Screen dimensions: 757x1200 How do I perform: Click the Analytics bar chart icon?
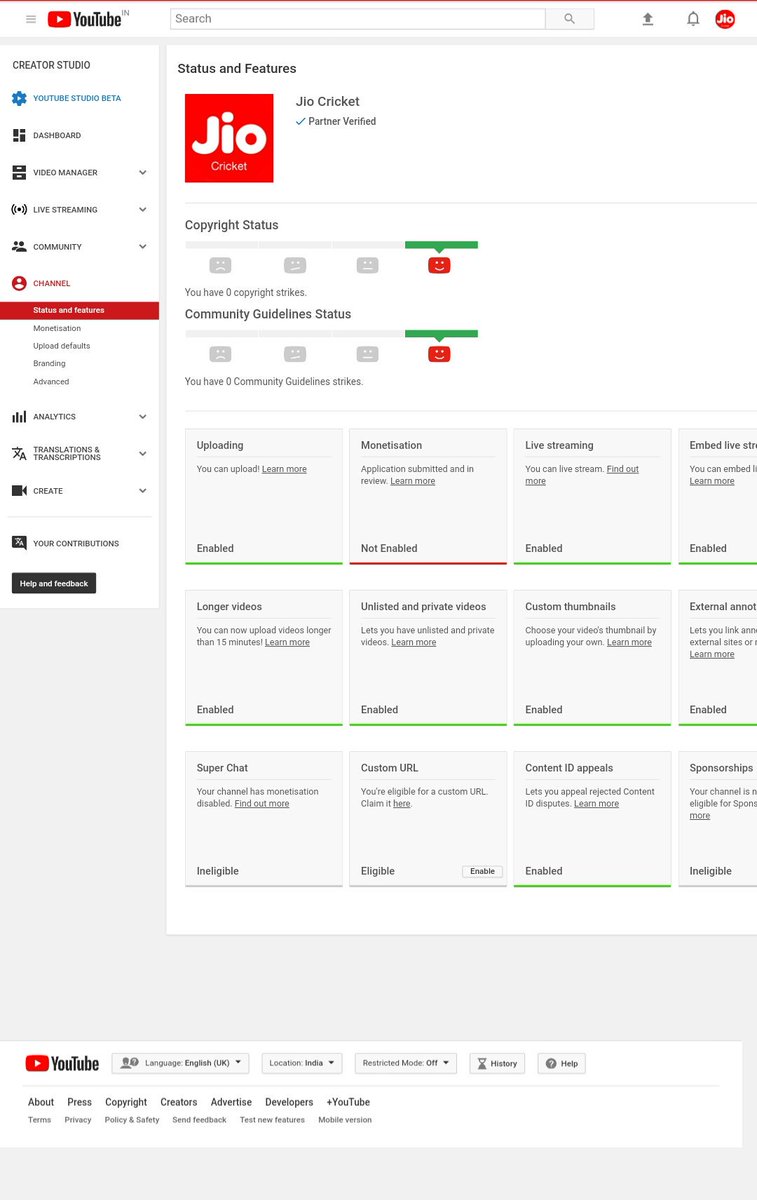point(19,416)
